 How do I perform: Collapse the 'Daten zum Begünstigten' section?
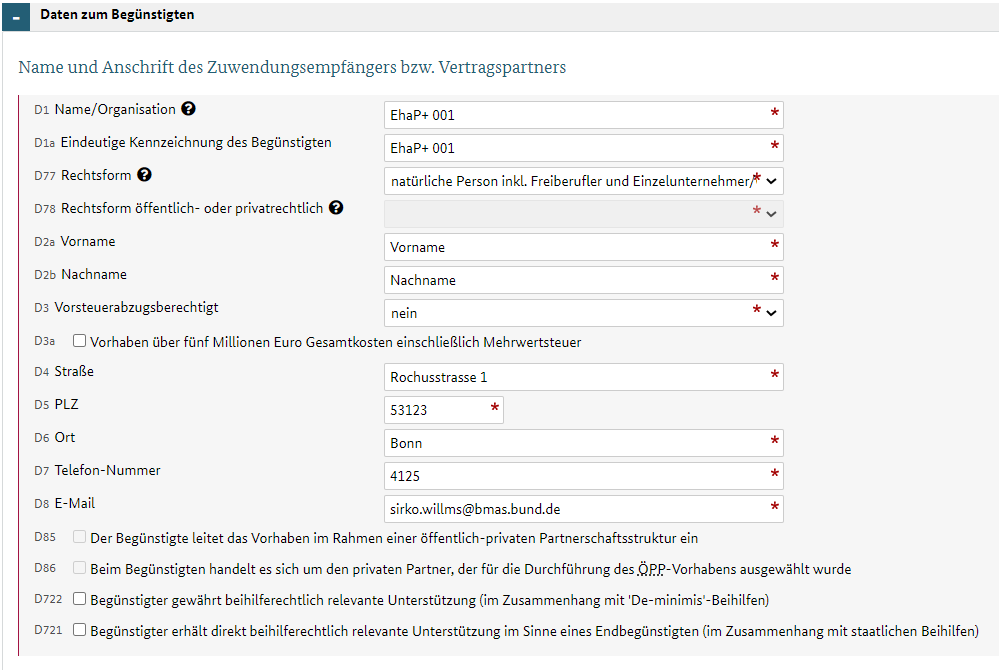16,16
